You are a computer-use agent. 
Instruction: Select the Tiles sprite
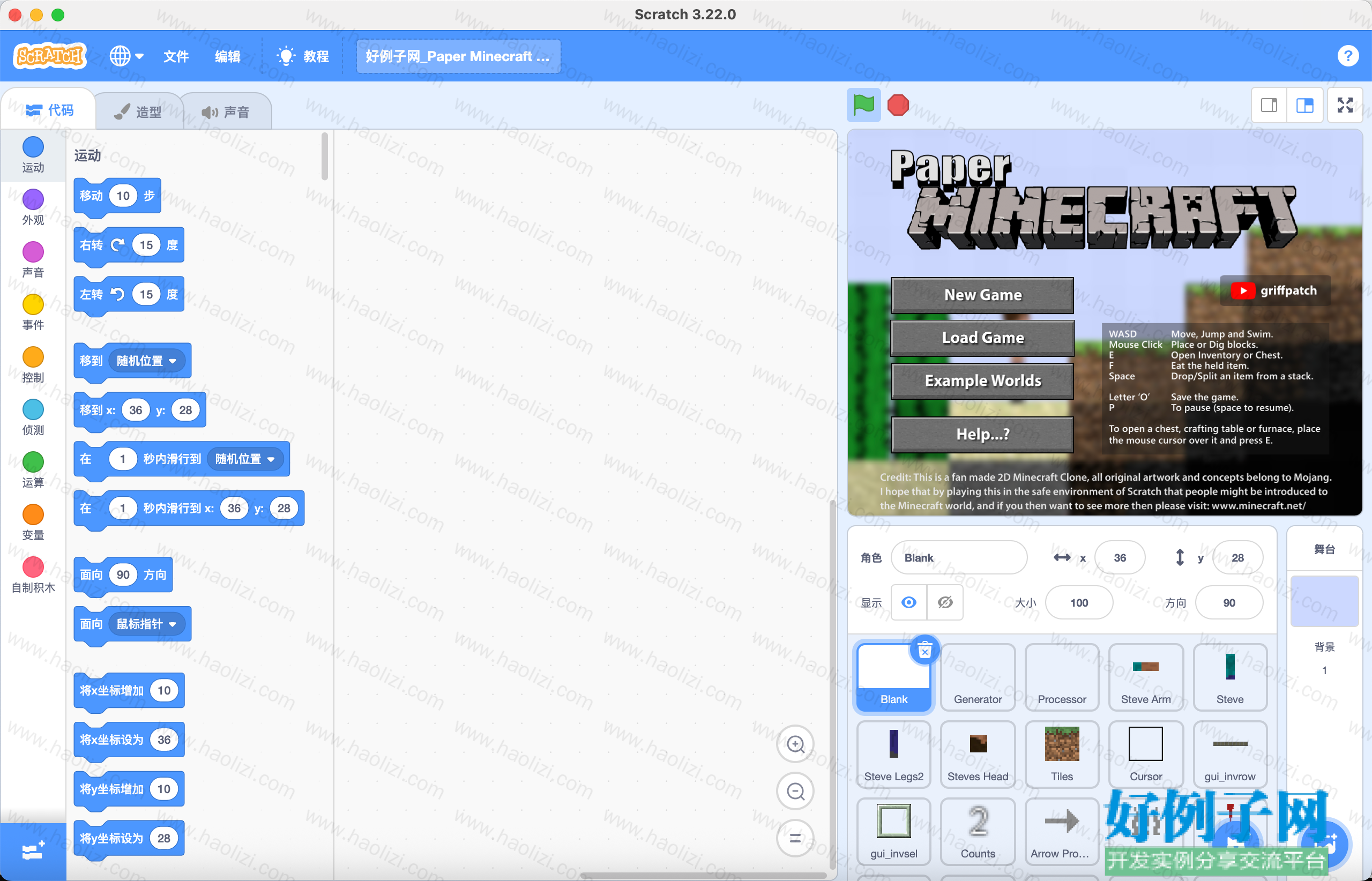click(1062, 755)
